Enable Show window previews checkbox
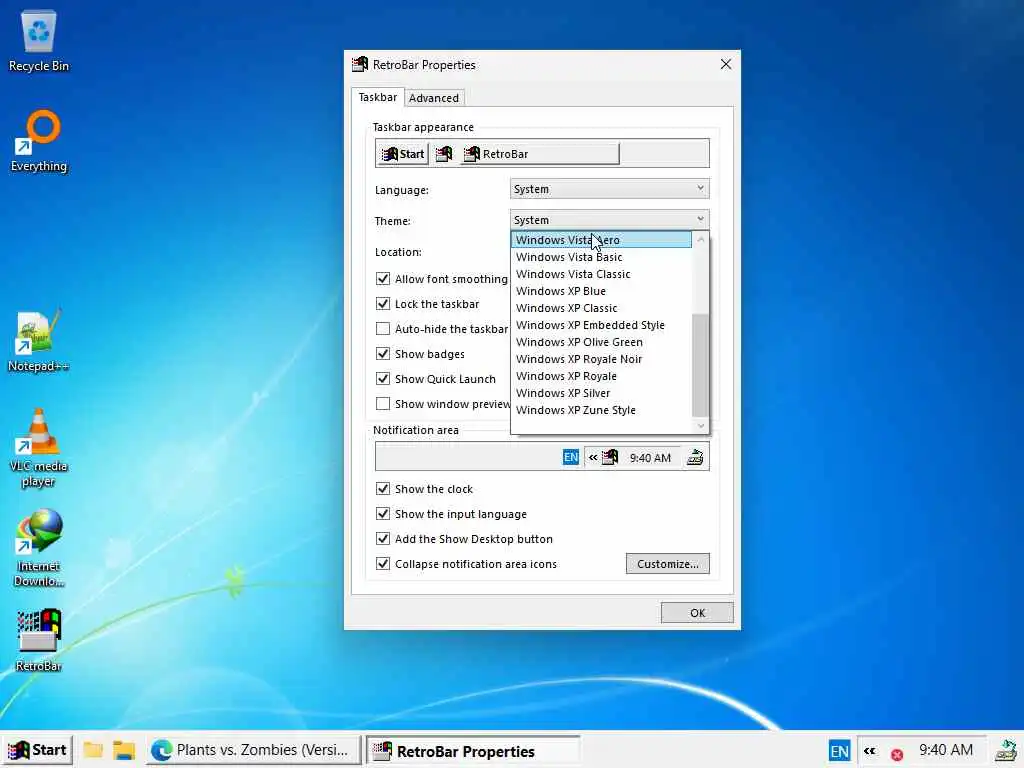This screenshot has width=1024, height=768. (x=383, y=404)
